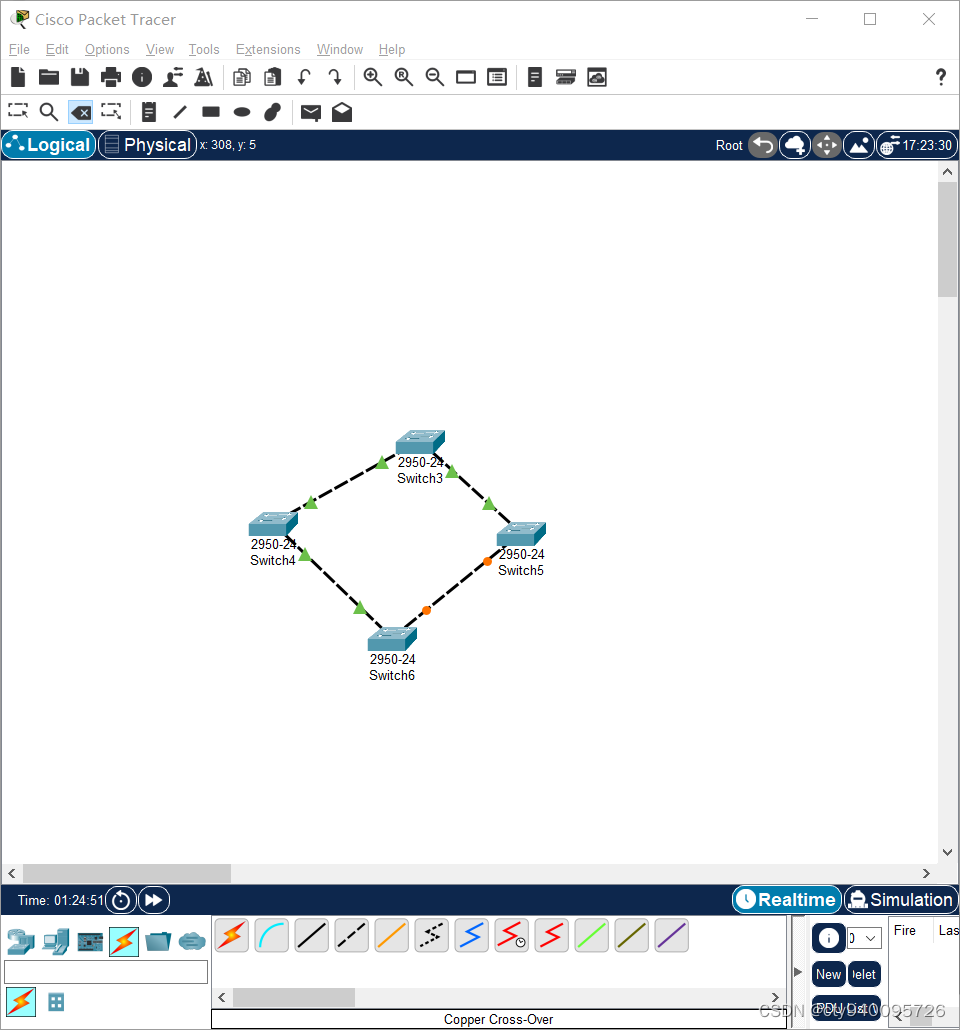Screen dimensions: 960x1030
Task: Reset zoom with the magnifier R icon
Action: coord(403,78)
